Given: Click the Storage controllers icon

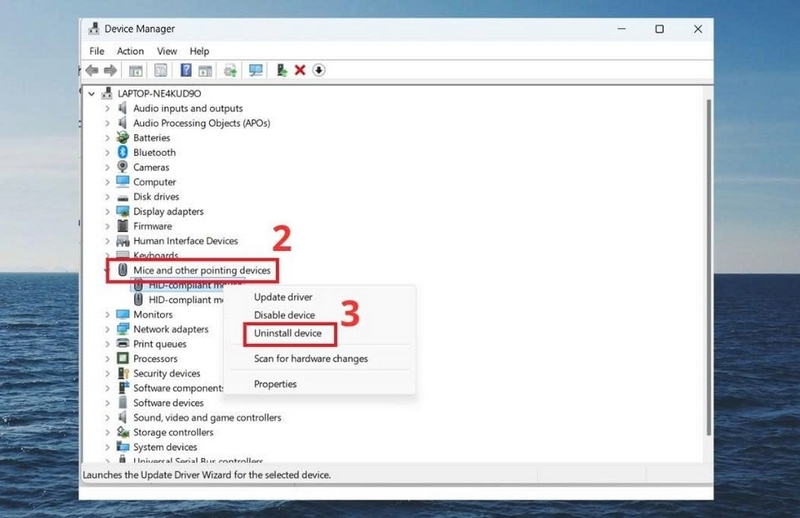Looking at the screenshot, I should pyautogui.click(x=122, y=432).
